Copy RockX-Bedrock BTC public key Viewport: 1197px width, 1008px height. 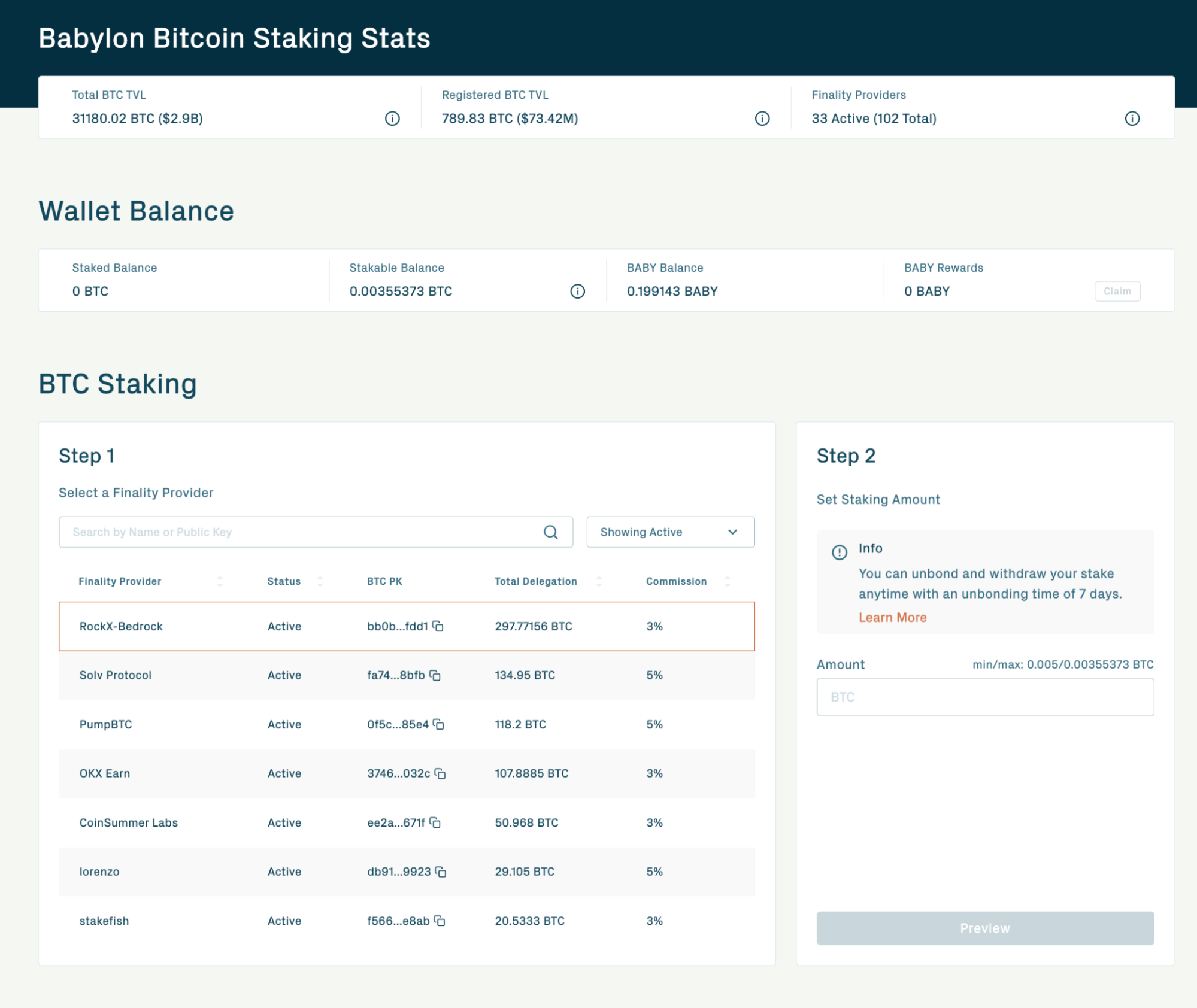[438, 626]
